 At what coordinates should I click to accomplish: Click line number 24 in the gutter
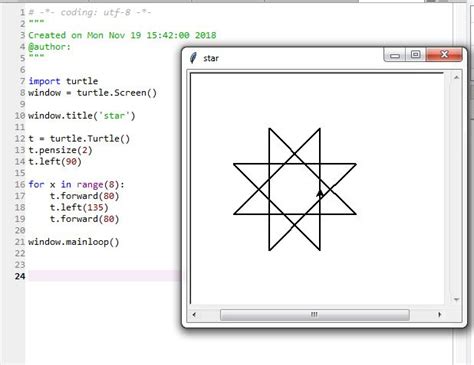(20, 276)
